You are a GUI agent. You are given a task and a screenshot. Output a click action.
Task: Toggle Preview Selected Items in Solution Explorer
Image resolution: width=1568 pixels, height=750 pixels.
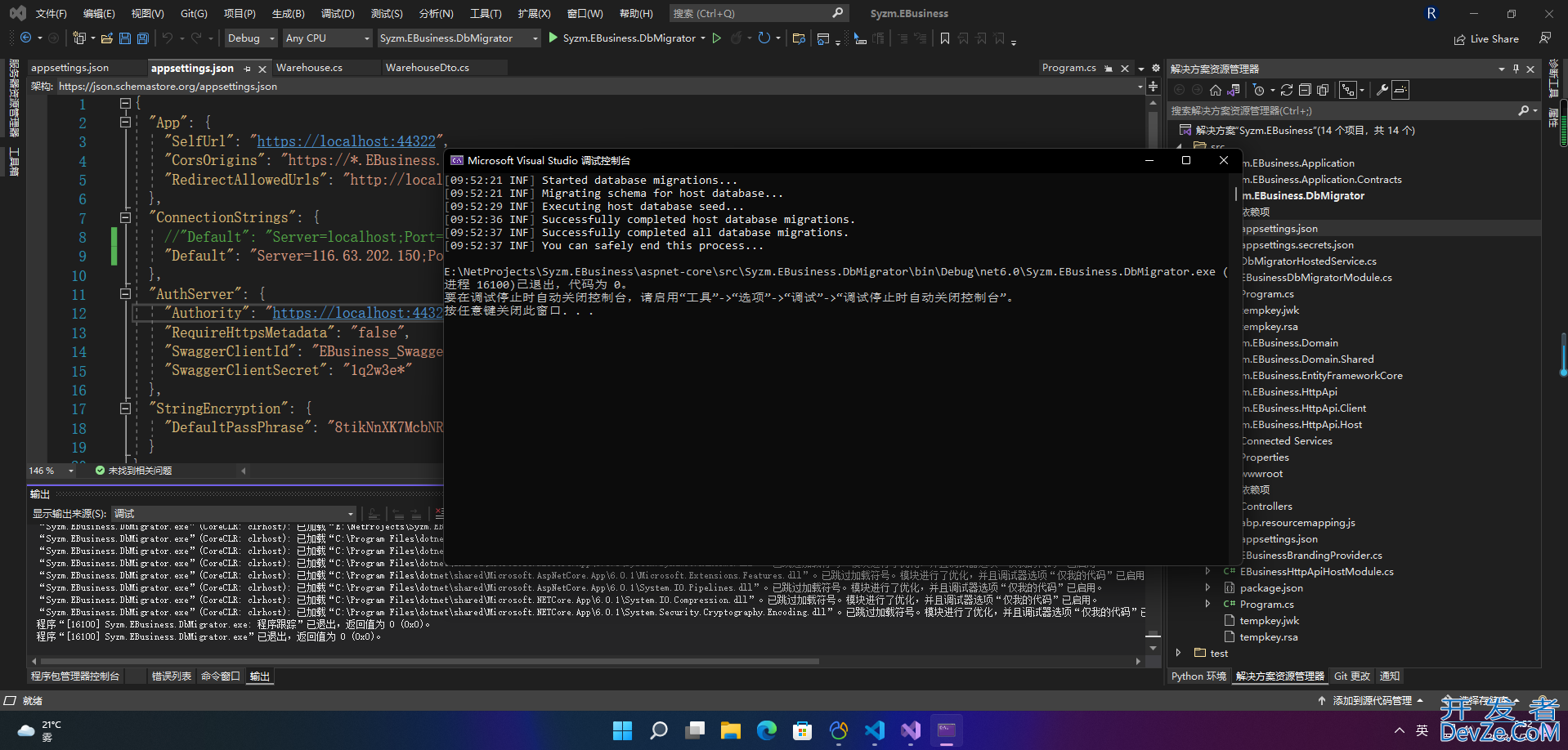pyautogui.click(x=1400, y=90)
